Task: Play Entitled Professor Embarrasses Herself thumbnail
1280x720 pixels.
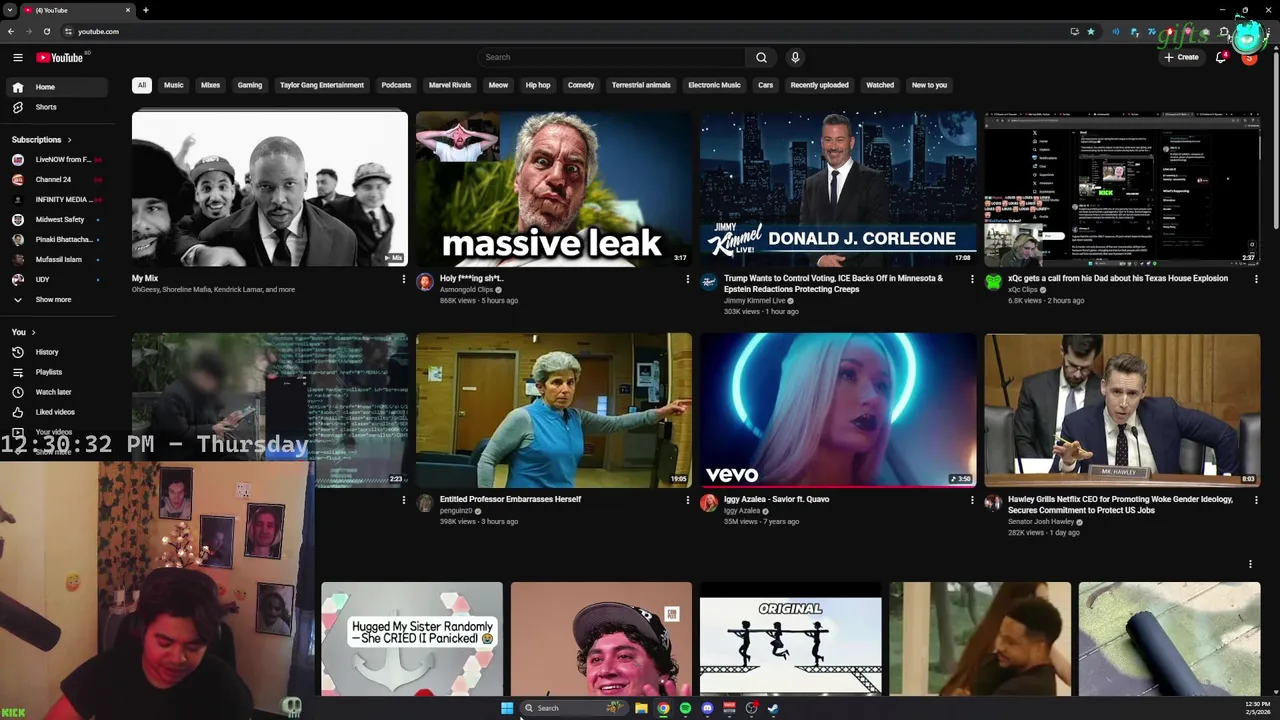Action: click(x=554, y=410)
